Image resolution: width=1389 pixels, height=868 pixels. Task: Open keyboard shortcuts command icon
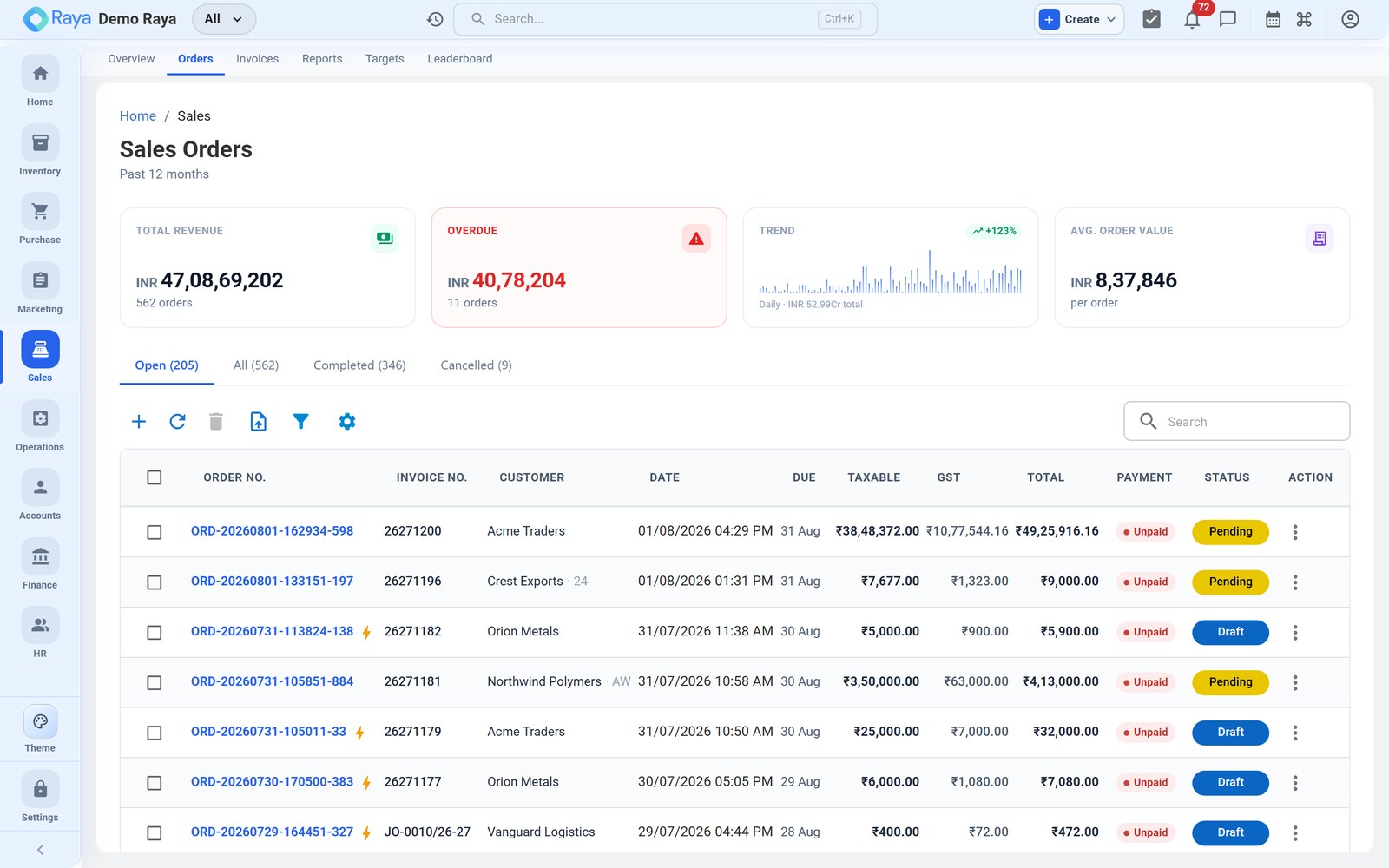tap(1304, 19)
